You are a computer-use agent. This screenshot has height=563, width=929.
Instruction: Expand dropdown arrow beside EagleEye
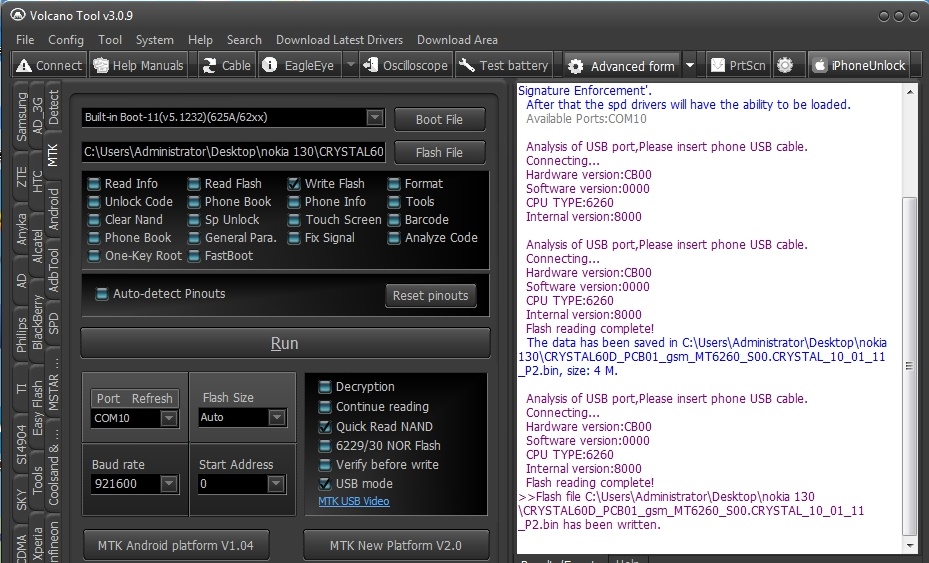coord(350,65)
